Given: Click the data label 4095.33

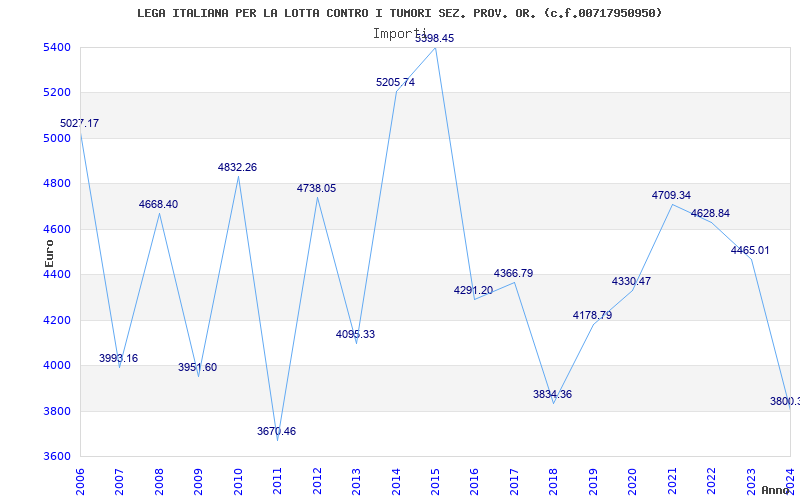Looking at the screenshot, I should (x=355, y=334).
